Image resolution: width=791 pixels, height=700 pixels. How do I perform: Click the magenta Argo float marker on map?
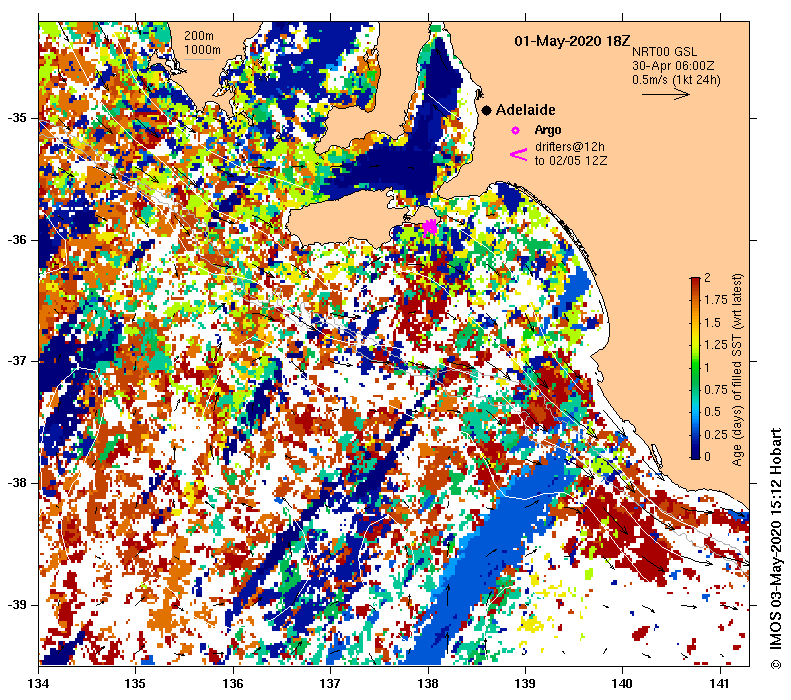pos(430,227)
